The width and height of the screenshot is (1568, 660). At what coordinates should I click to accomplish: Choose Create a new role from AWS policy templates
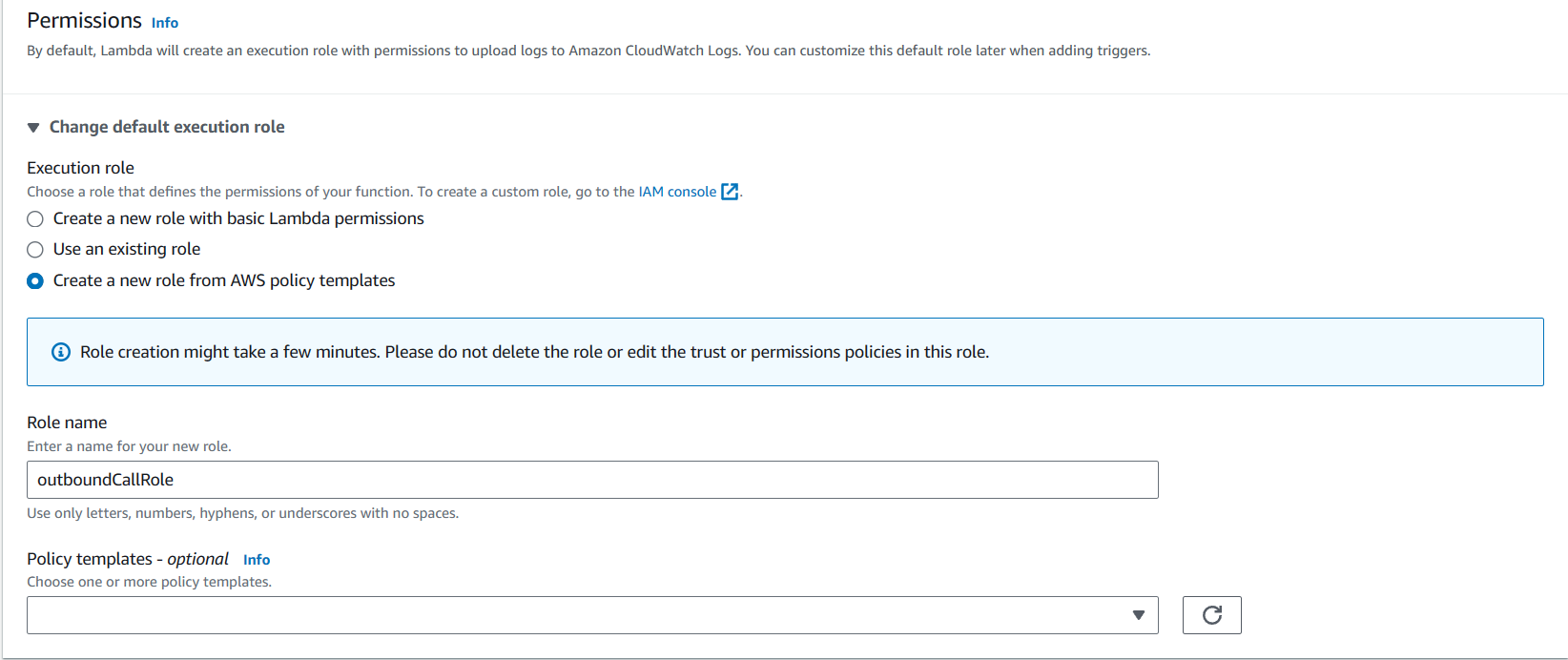(x=35, y=281)
